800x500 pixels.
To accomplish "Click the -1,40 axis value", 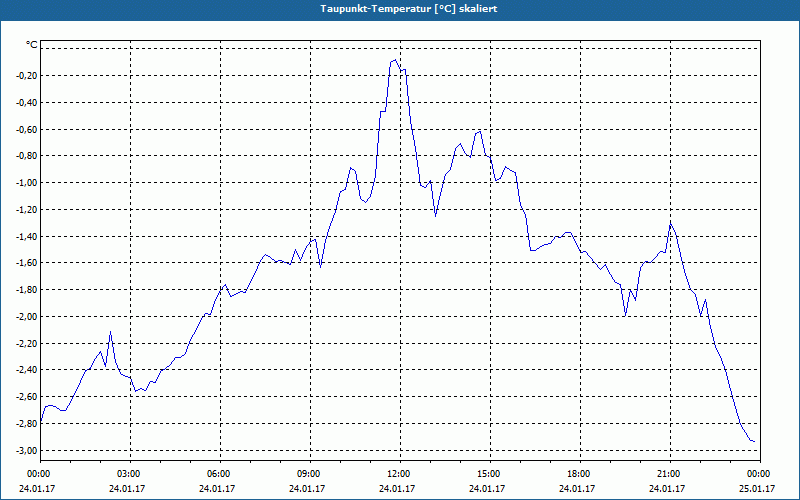I will tap(28, 236).
